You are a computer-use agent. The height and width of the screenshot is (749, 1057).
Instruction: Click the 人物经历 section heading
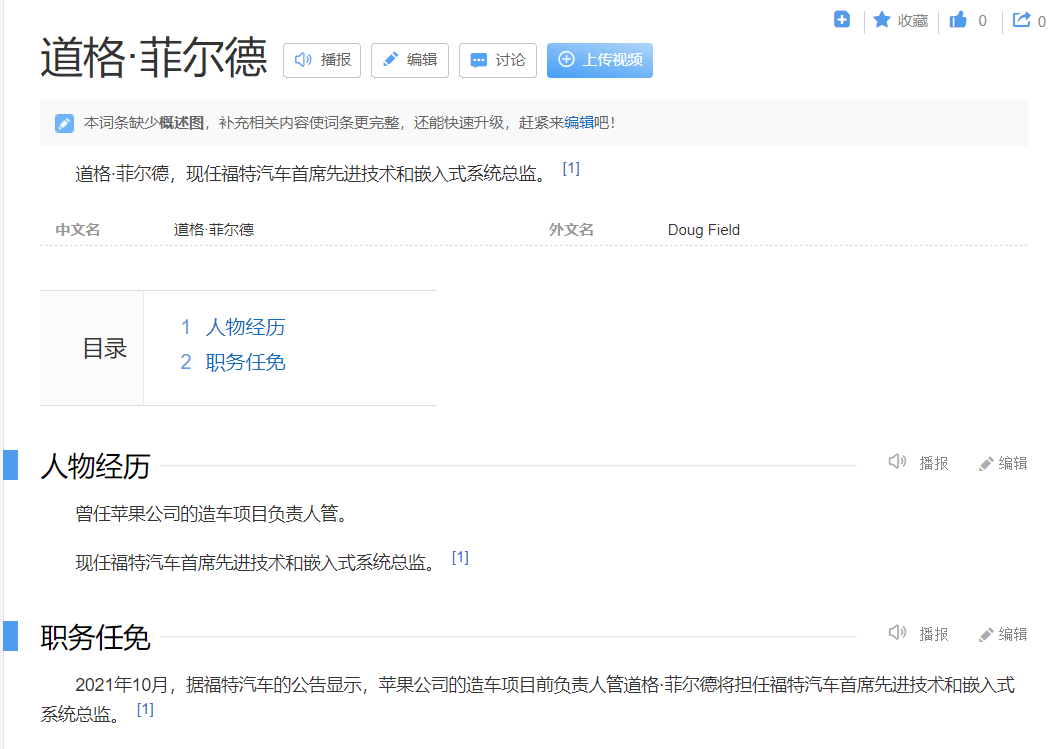95,467
